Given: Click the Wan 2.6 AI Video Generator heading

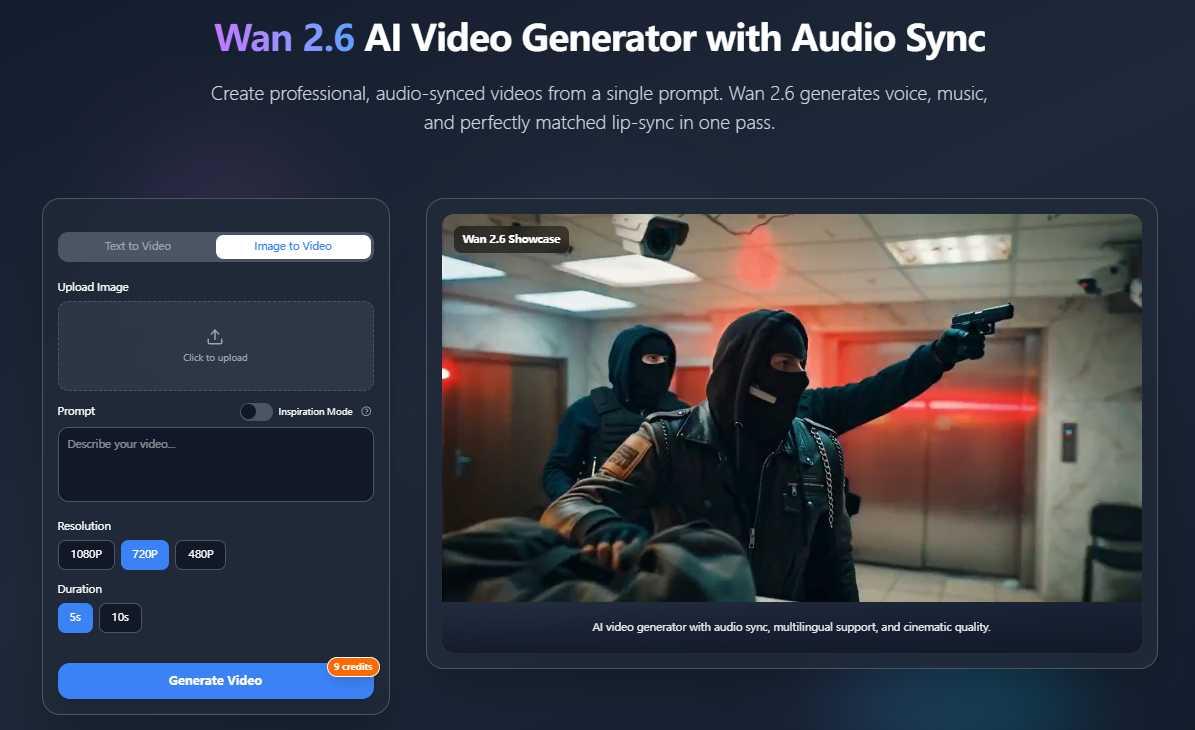Looking at the screenshot, I should click(x=600, y=38).
